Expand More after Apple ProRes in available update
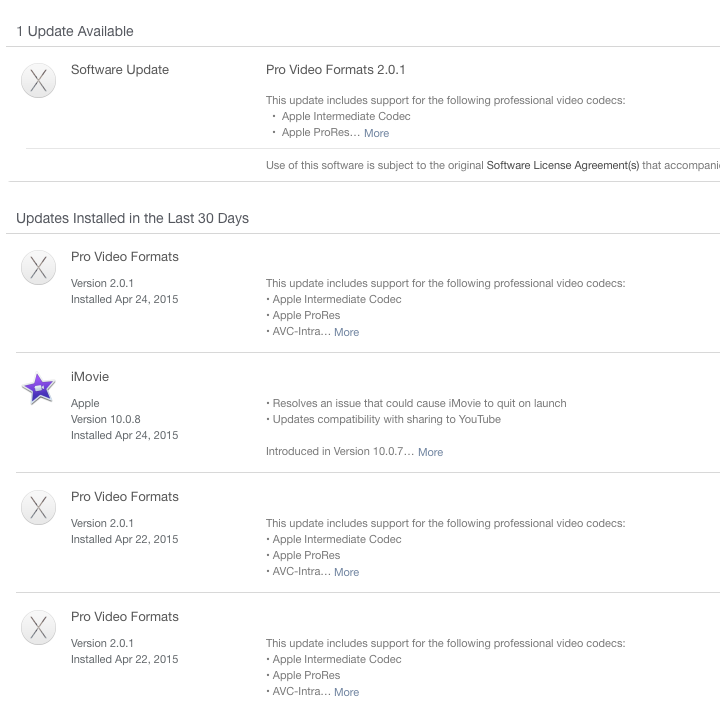 point(377,133)
